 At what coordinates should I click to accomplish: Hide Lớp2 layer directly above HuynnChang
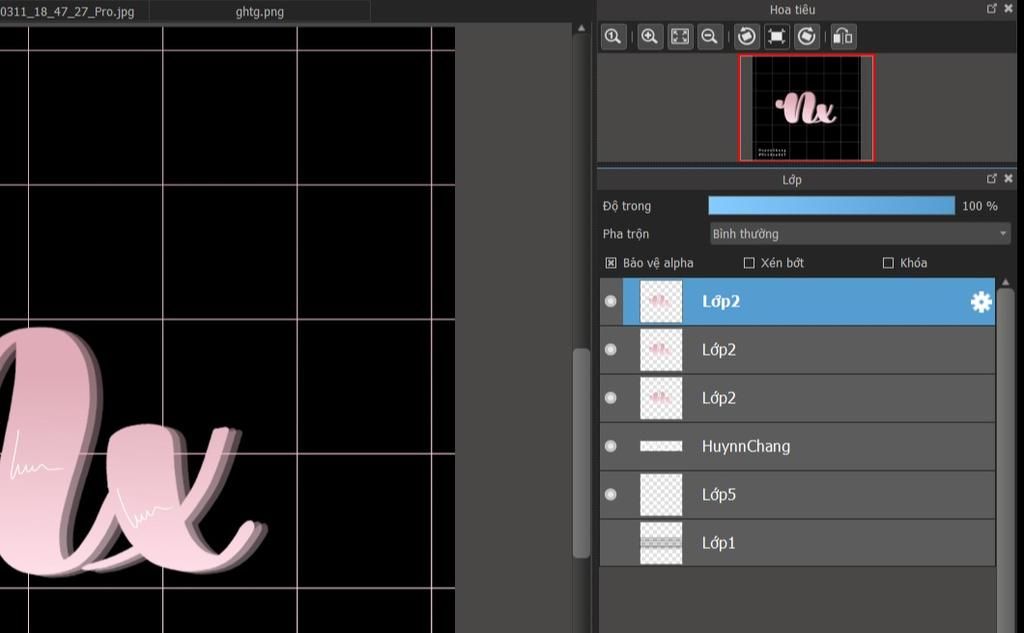point(611,398)
